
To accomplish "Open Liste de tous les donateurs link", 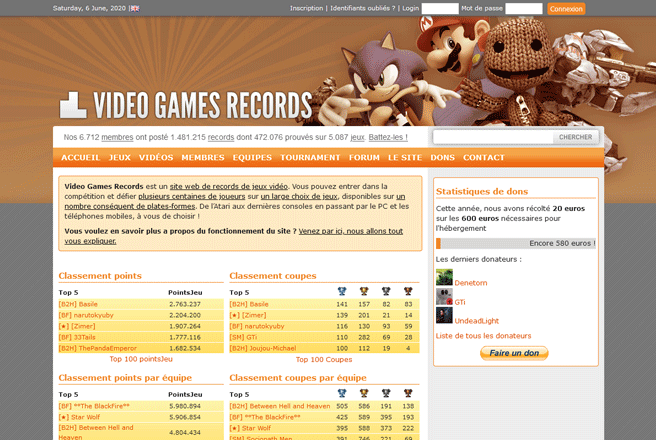I will tap(483, 336).
